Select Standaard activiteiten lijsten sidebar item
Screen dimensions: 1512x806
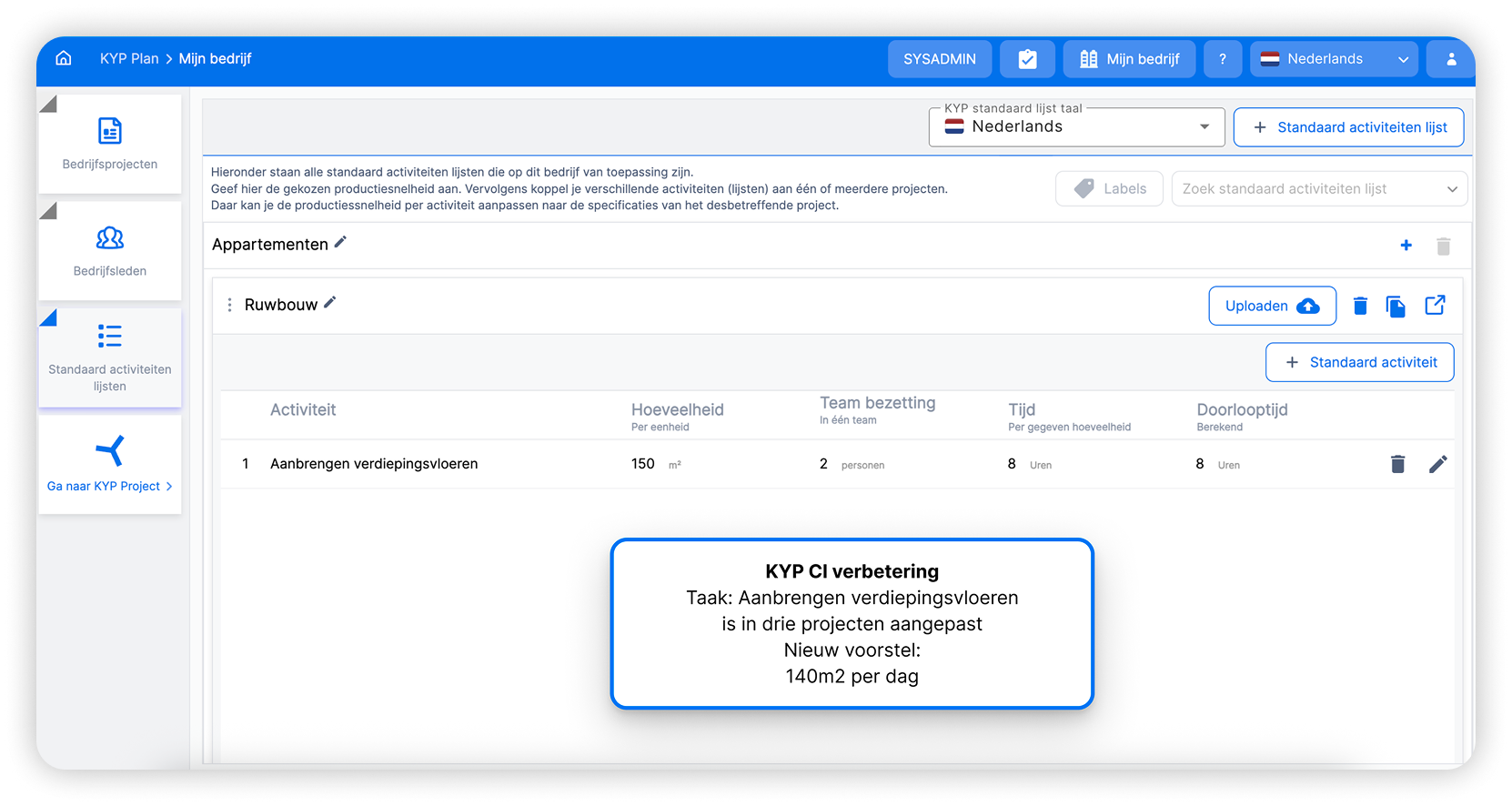click(x=110, y=358)
